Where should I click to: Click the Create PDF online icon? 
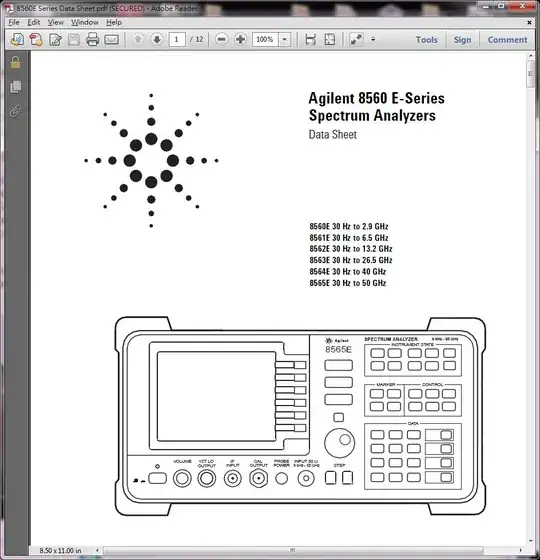[17, 39]
